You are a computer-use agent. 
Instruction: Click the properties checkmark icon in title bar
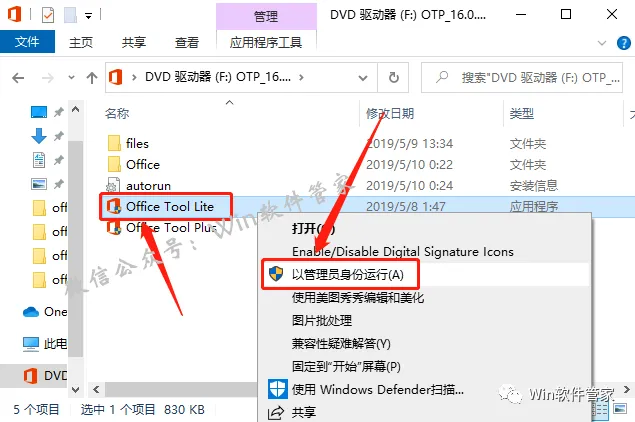[48, 15]
